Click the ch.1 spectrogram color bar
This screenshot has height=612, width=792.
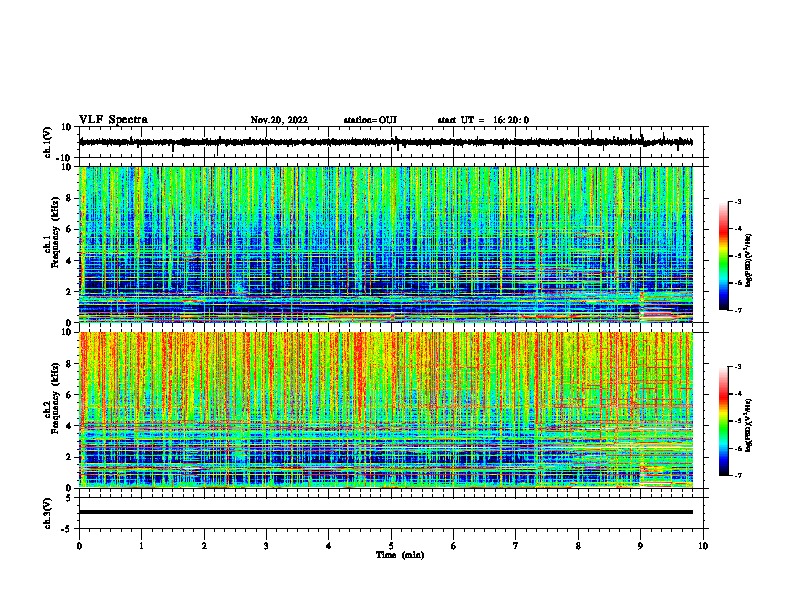pos(723,256)
